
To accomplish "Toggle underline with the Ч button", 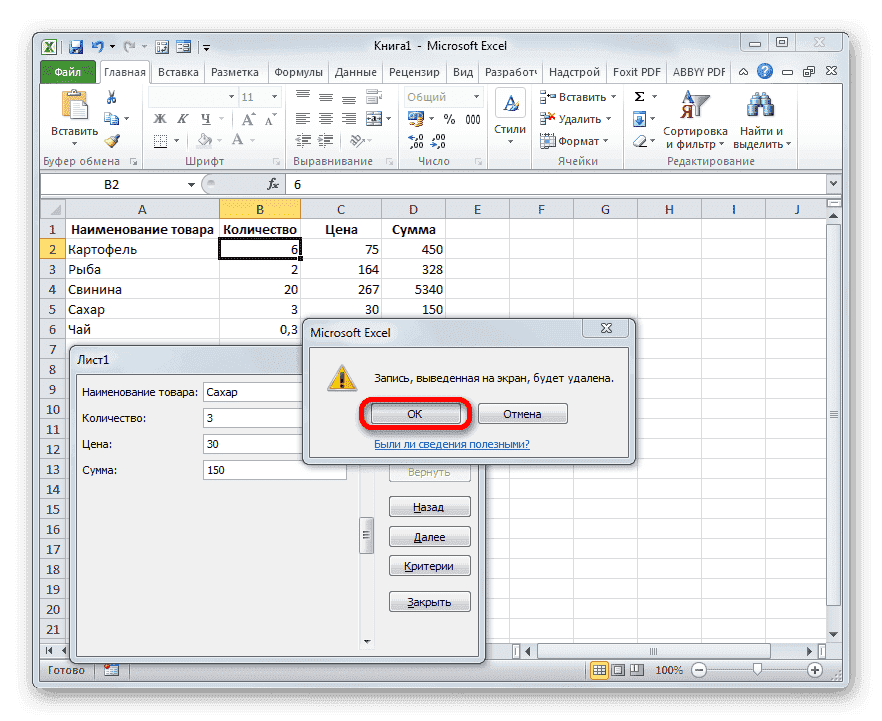I will tap(206, 119).
